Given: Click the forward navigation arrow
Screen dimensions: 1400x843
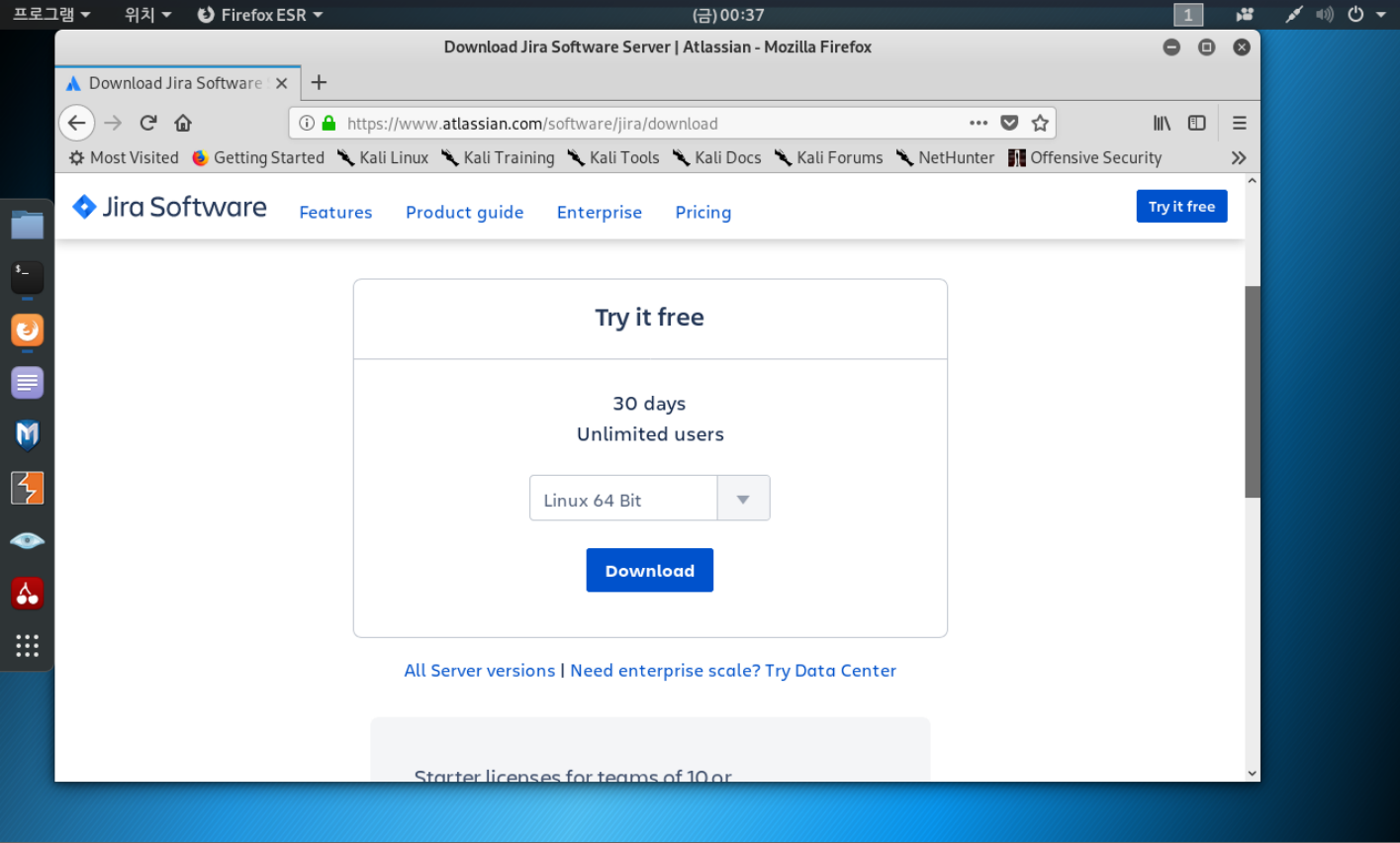Looking at the screenshot, I should 113,123.
